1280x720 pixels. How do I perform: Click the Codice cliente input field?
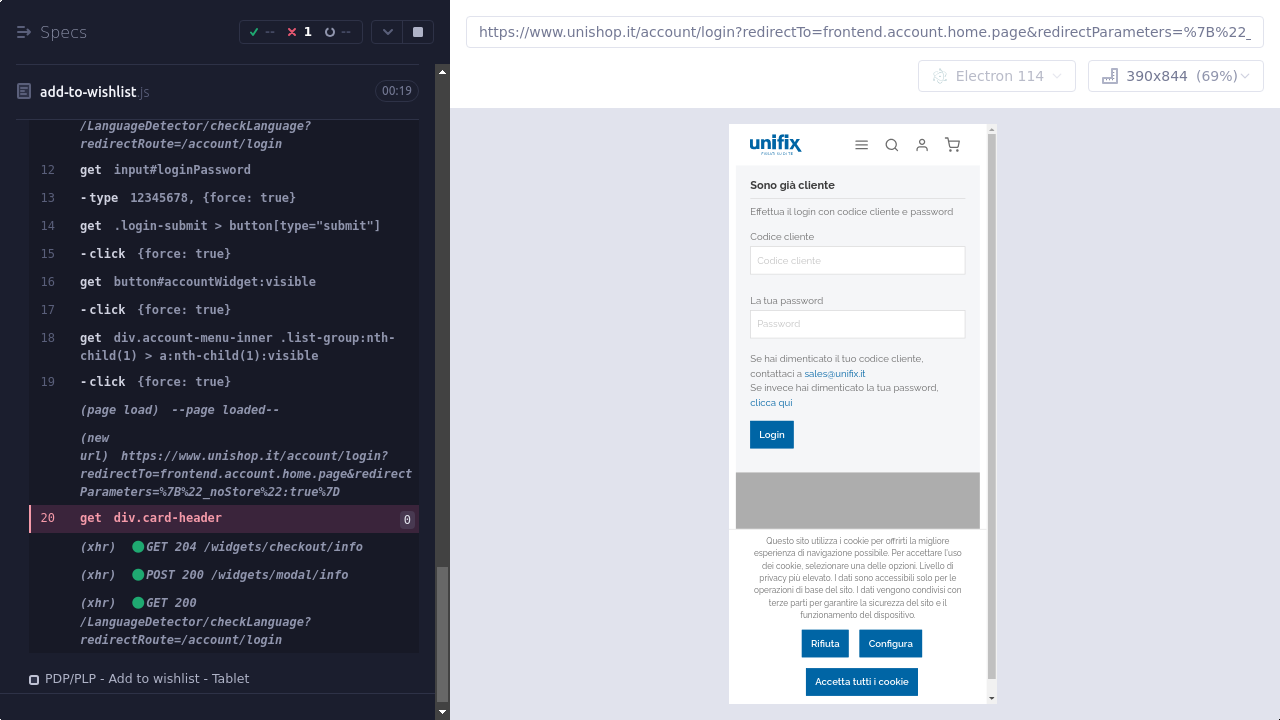click(x=857, y=260)
